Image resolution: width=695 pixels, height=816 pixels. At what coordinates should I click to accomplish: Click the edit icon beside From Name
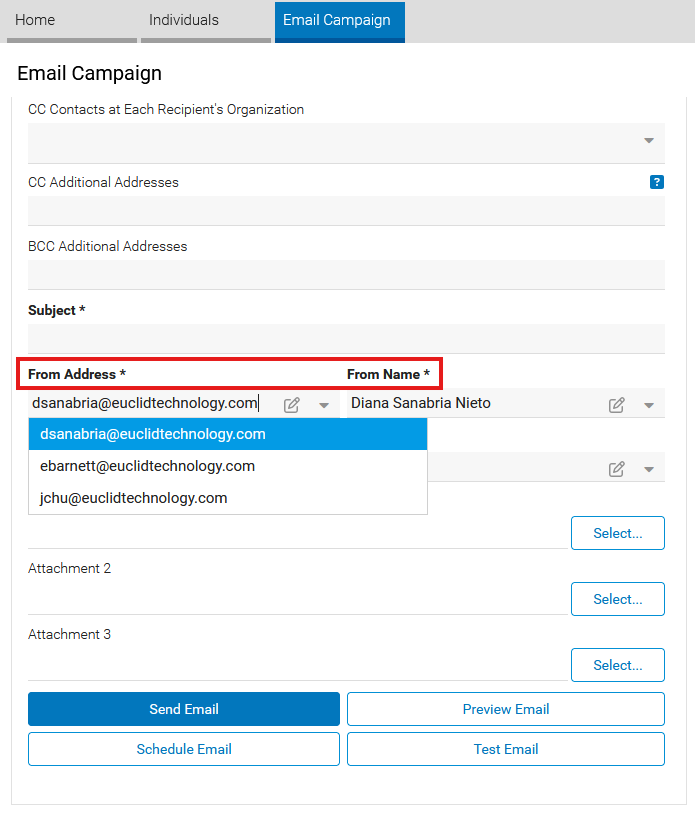click(x=616, y=405)
